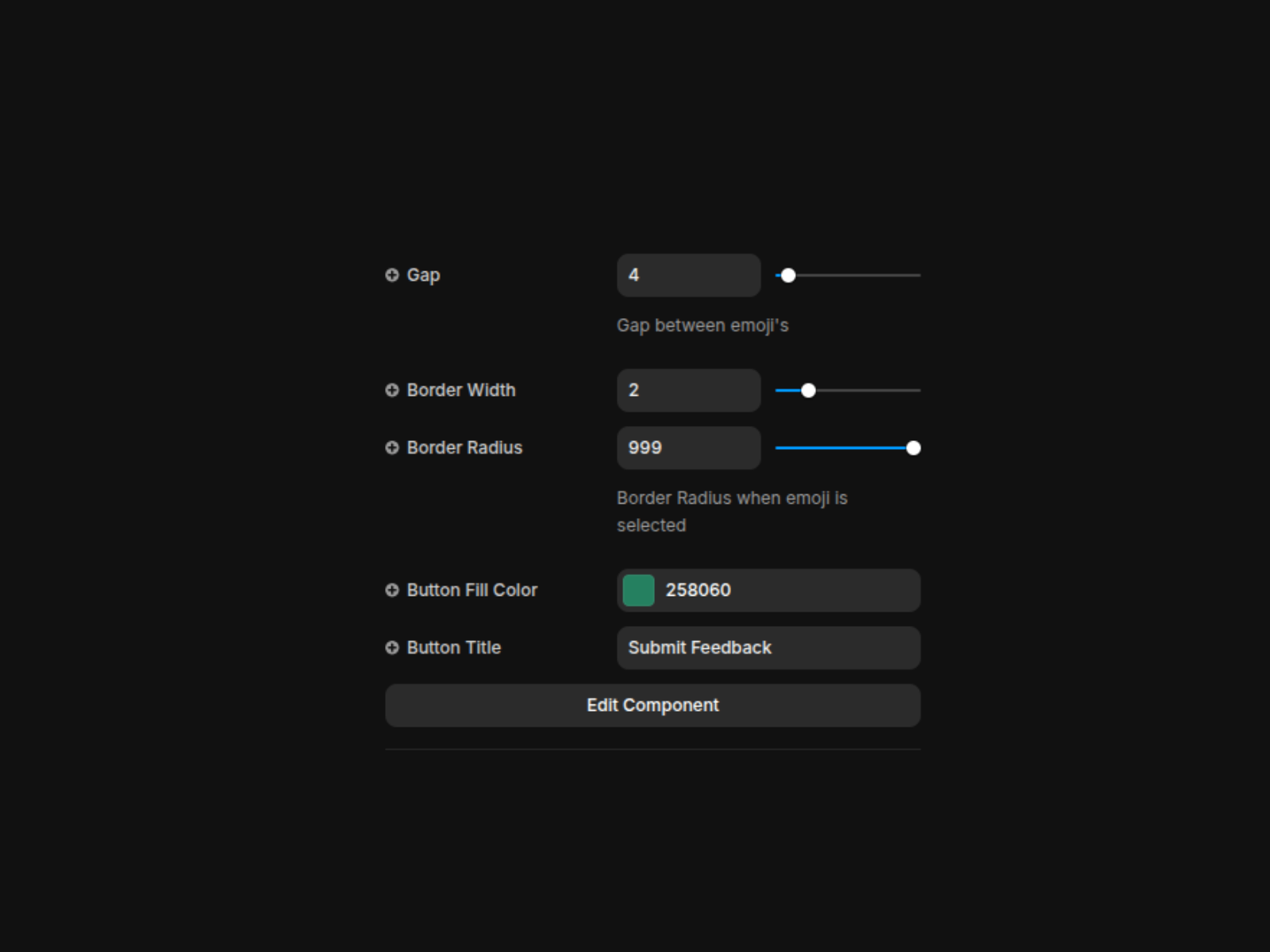Click the plus icon beside Border Width
1270x952 pixels.
(x=392, y=390)
